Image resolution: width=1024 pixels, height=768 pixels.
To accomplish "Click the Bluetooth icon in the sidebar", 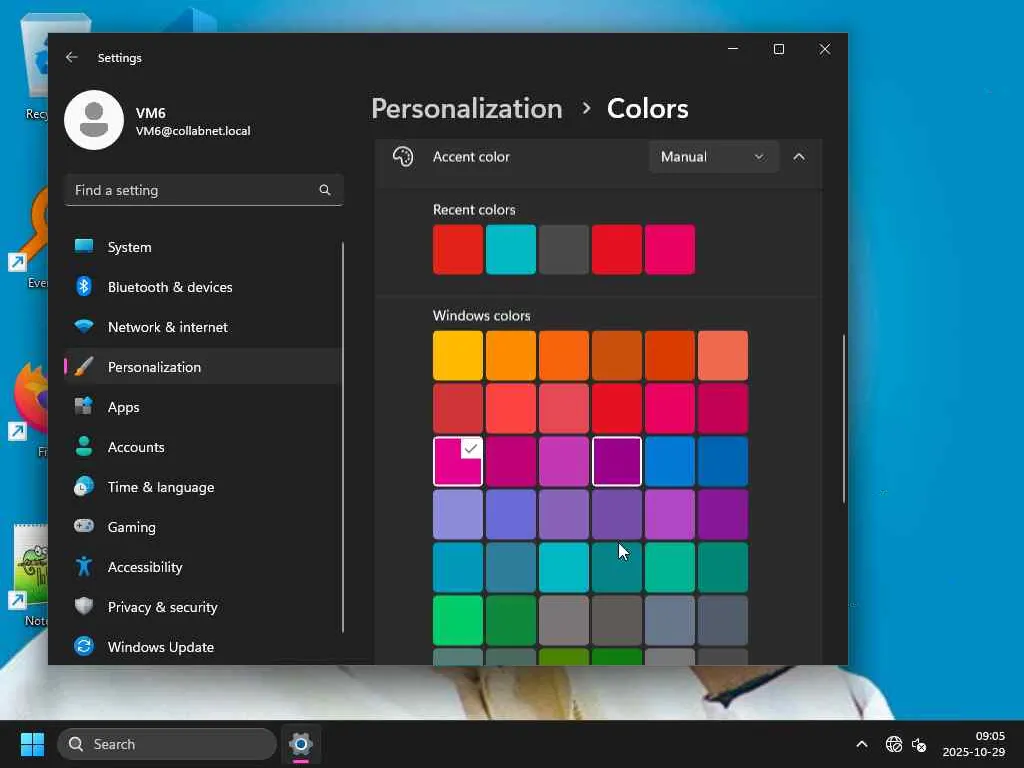I will pyautogui.click(x=84, y=287).
